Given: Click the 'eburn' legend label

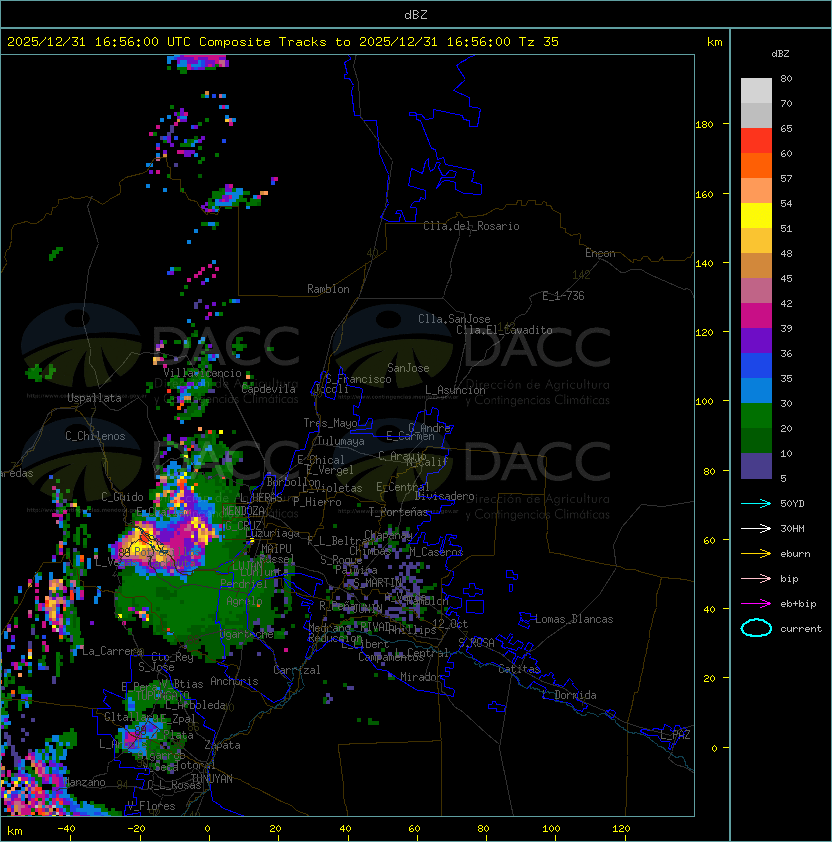Looking at the screenshot, I should point(795,554).
